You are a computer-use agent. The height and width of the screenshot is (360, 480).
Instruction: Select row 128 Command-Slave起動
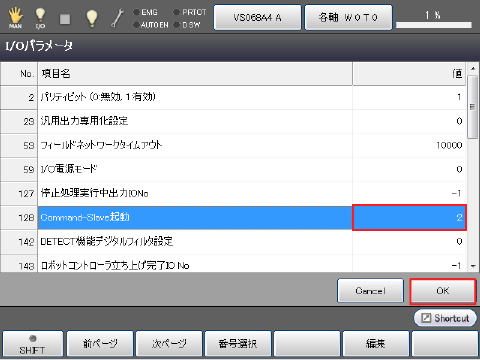233,217
